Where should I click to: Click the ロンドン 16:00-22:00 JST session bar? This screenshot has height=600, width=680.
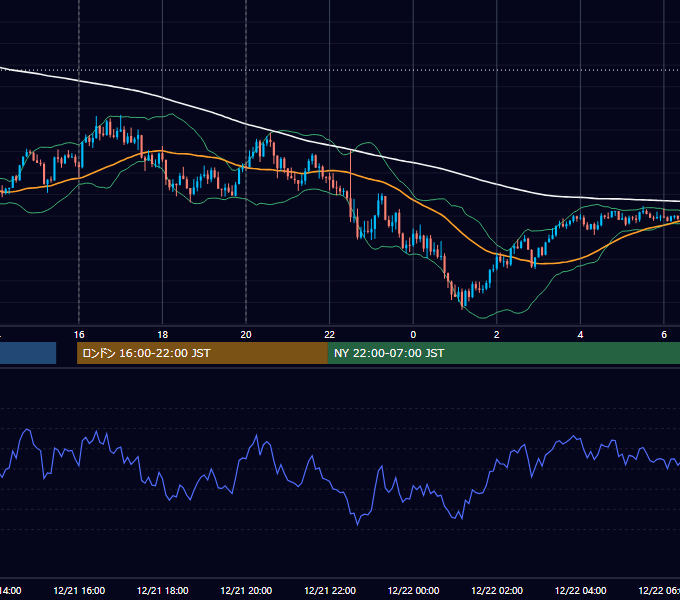pos(202,353)
